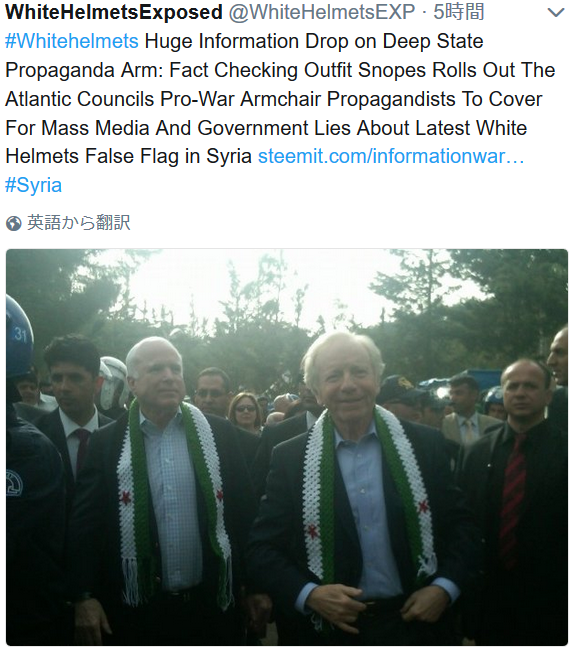Open the tweet options chevron menu
Viewport: 572px width, 650px height.
pos(556,13)
